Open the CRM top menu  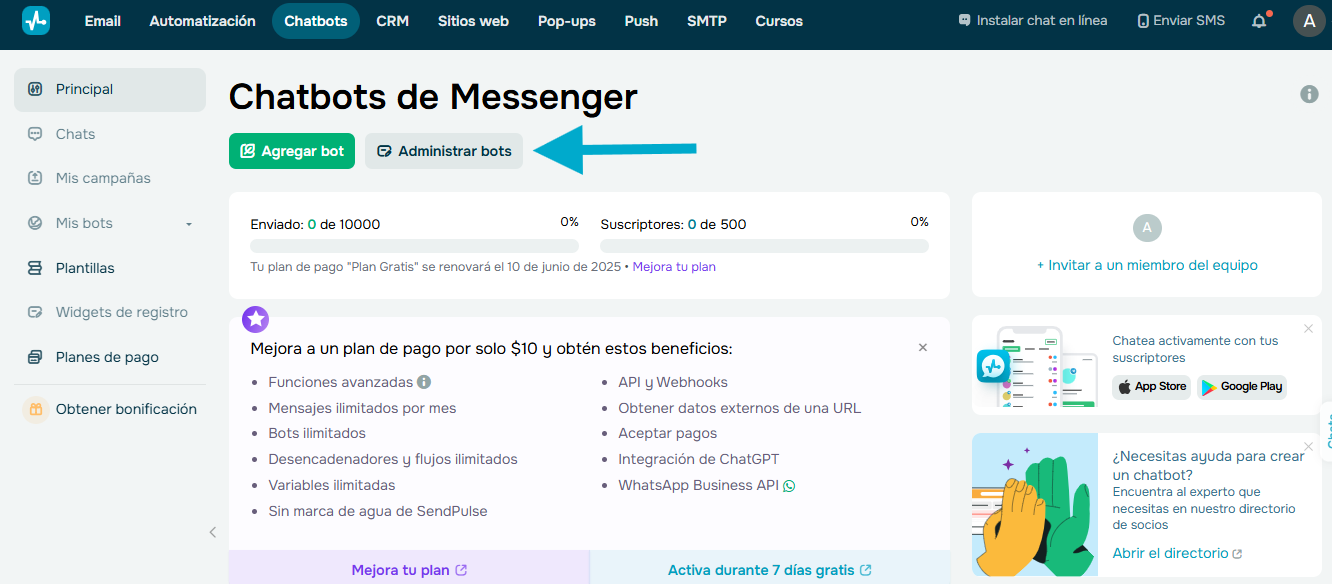pos(393,21)
